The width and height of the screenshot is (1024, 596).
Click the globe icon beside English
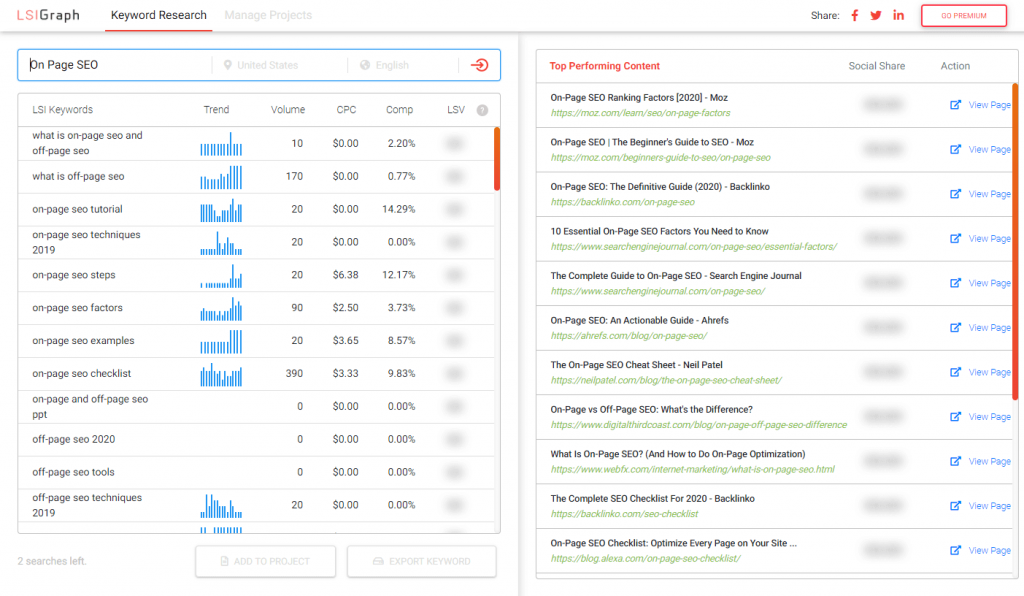pos(365,65)
